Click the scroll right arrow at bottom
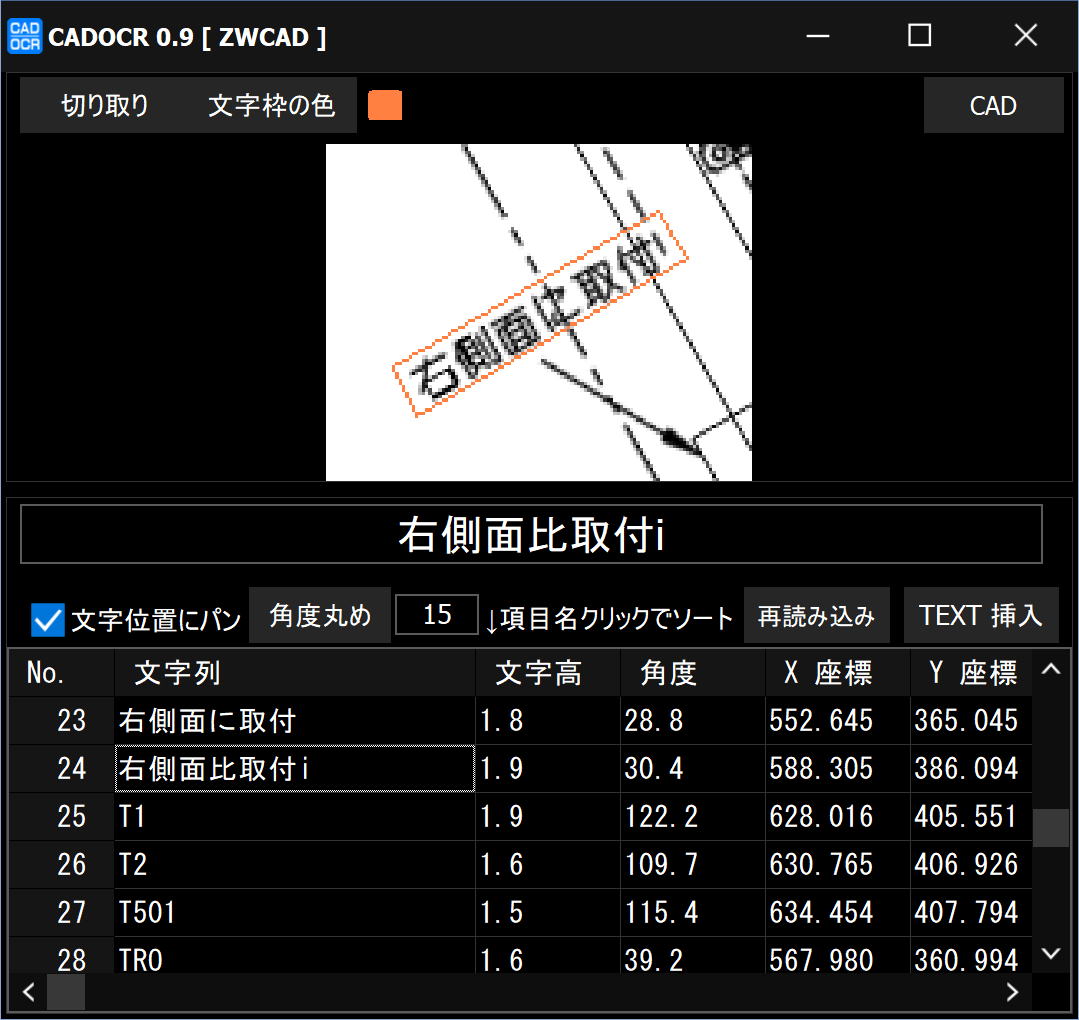This screenshot has width=1079, height=1020. (x=1012, y=992)
